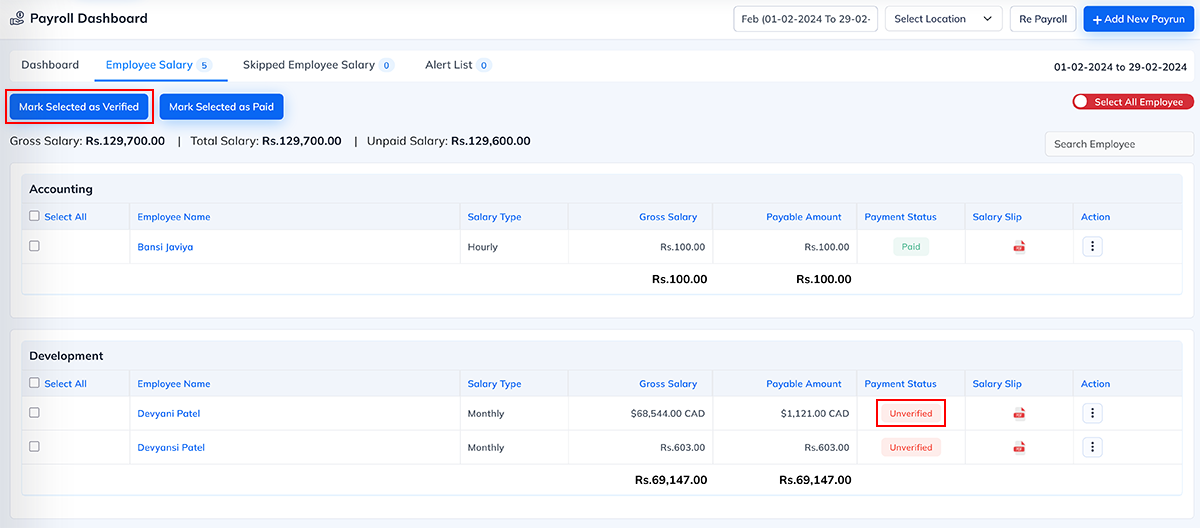Screen dimensions: 1200x528
Task: Open three-dot action menu for Devyani Patel
Action: click(x=1092, y=414)
